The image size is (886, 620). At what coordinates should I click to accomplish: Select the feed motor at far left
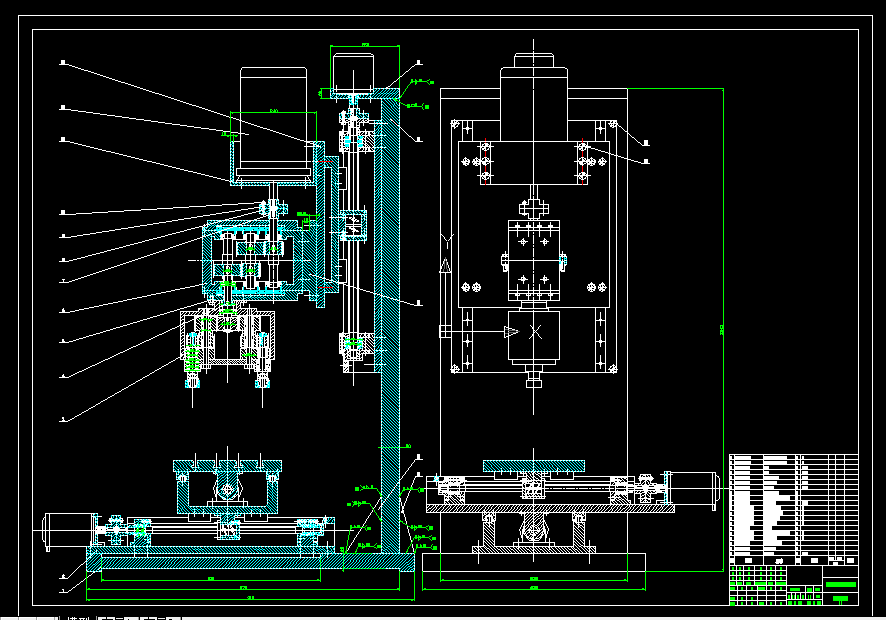pyautogui.click(x=70, y=530)
